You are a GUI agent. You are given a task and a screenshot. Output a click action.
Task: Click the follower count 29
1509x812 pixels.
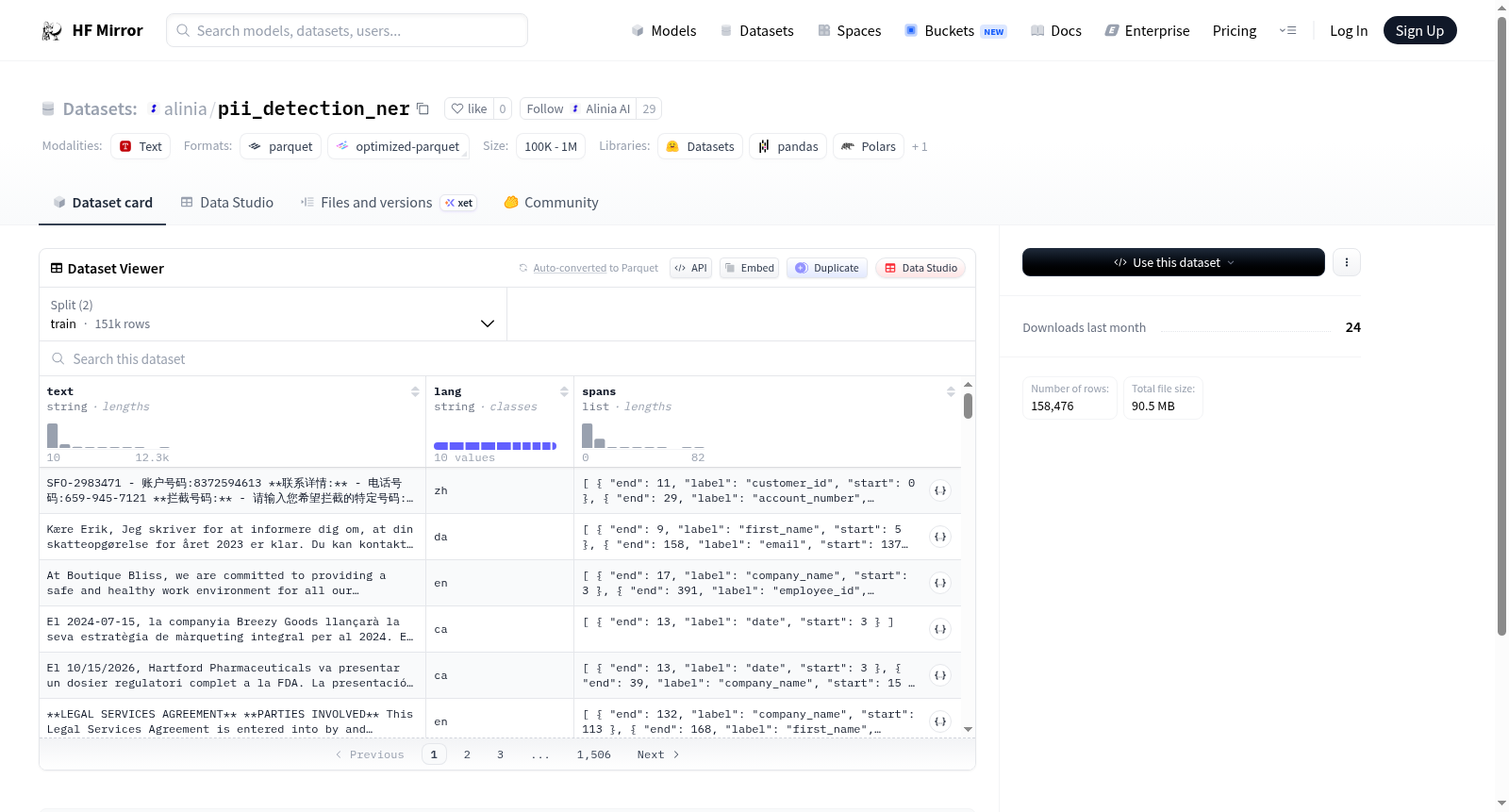(649, 108)
